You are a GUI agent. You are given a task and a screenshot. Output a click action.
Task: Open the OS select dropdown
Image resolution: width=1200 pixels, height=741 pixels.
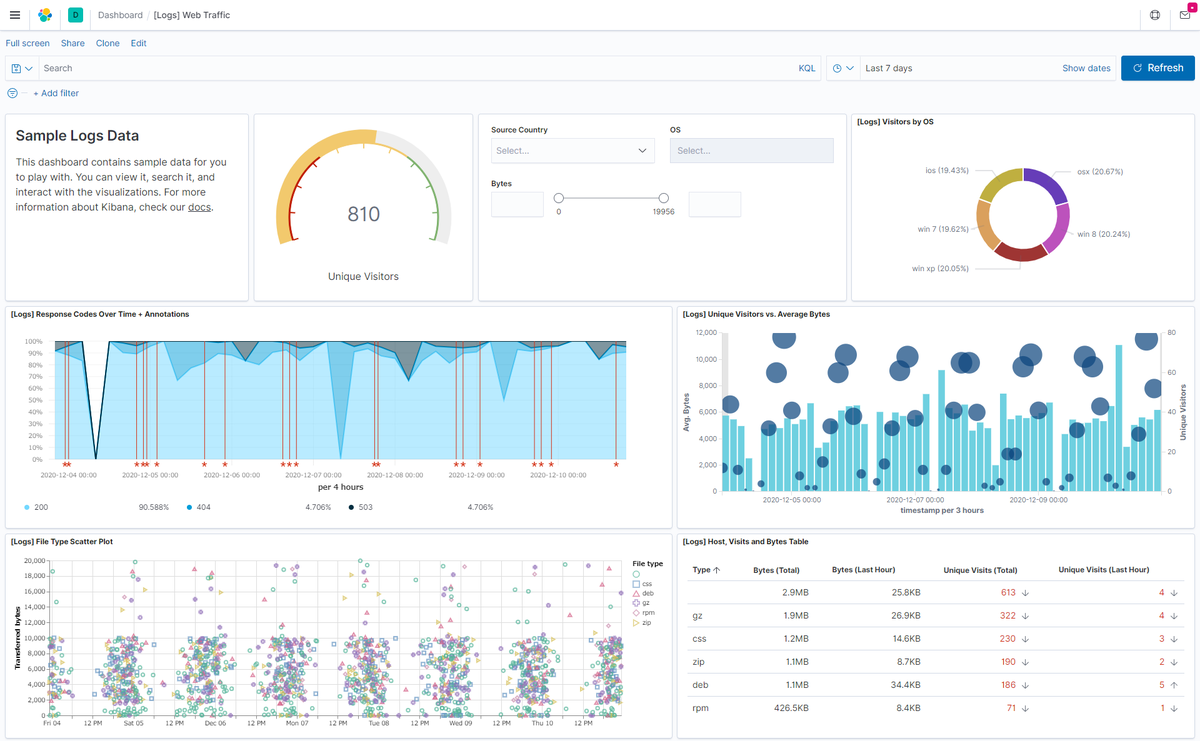(x=752, y=151)
